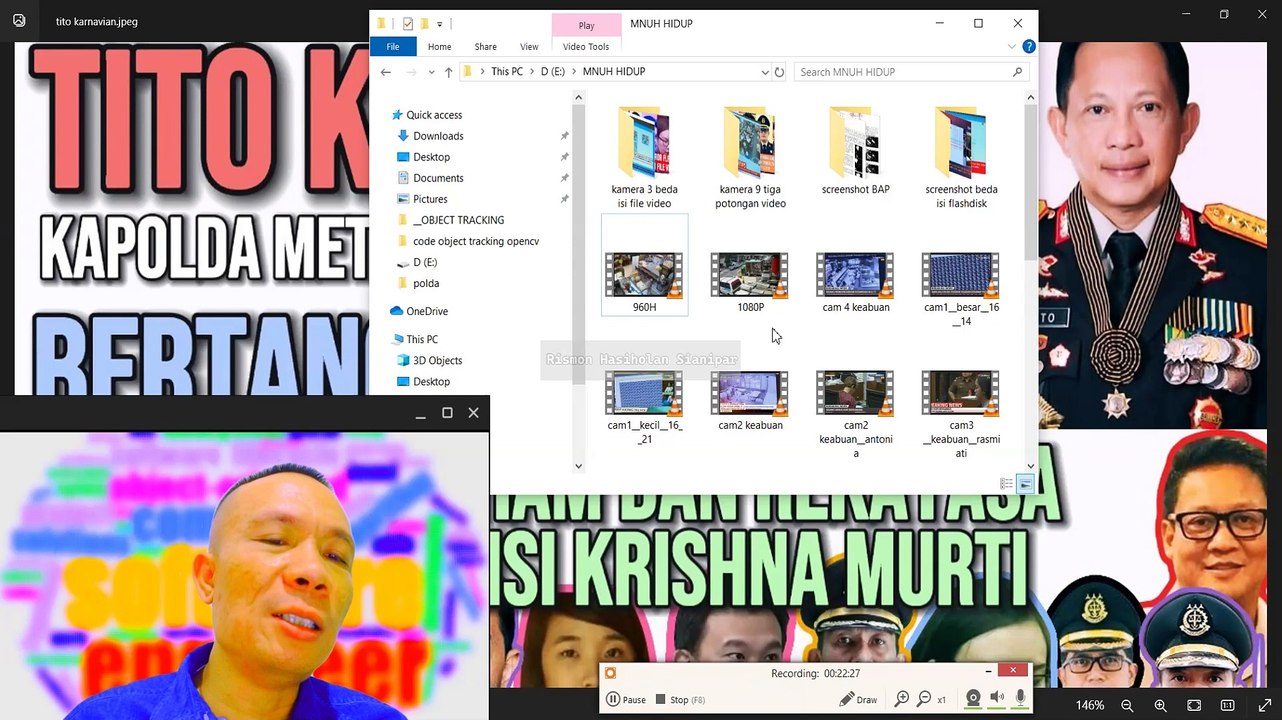This screenshot has height=720, width=1282.
Task: Open recent locations dropdown in Explorer
Action: click(431, 72)
